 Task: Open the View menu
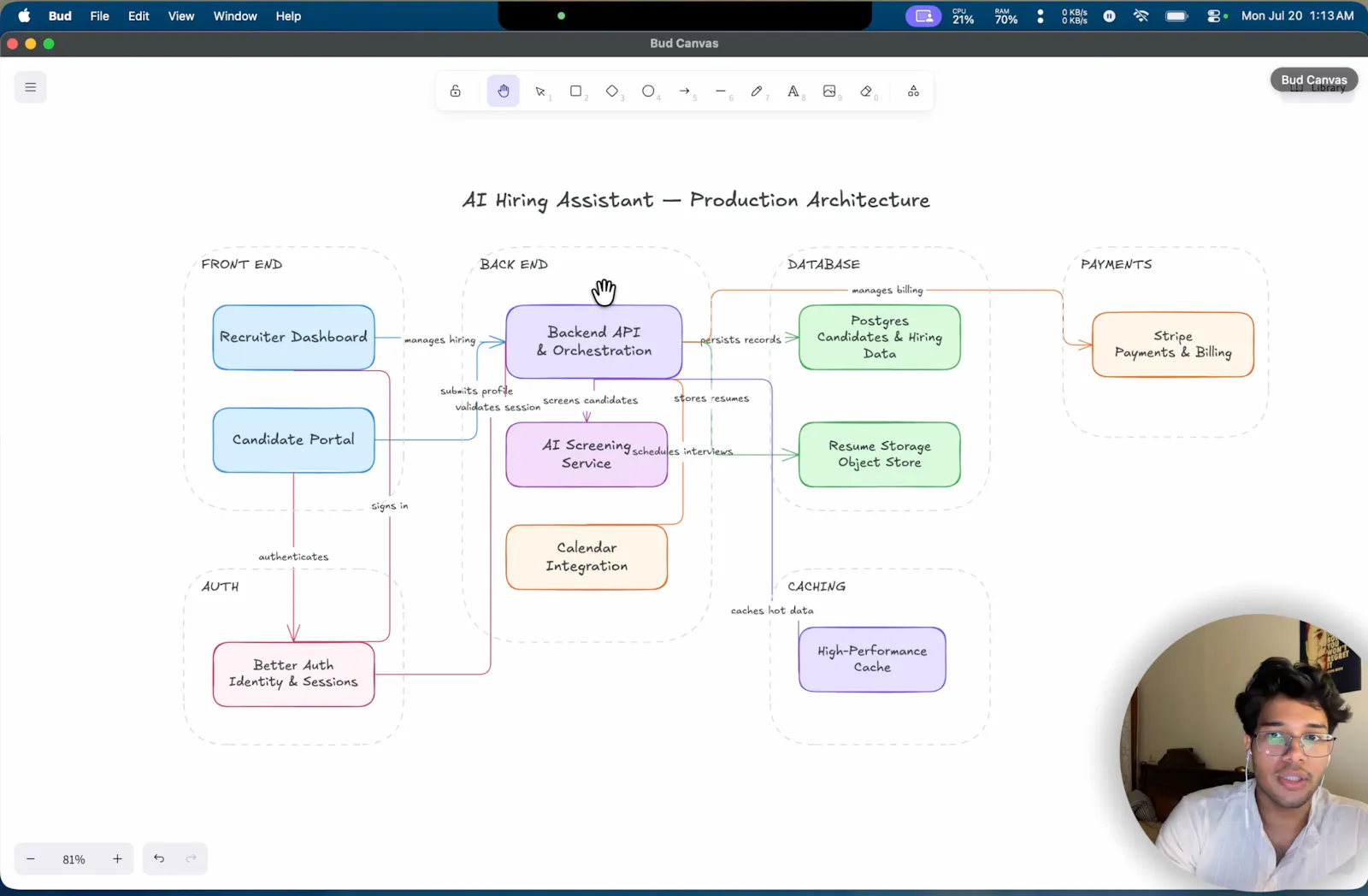point(180,16)
